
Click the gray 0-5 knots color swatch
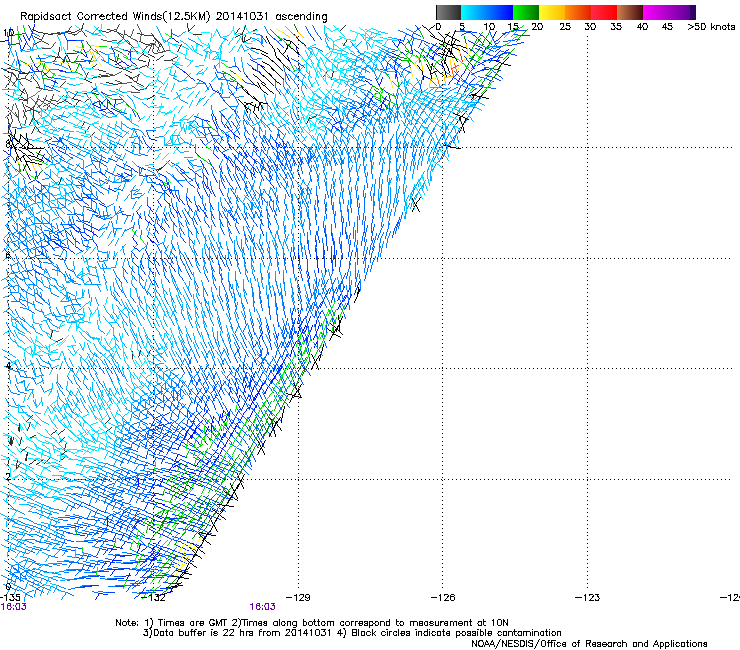coord(448,12)
